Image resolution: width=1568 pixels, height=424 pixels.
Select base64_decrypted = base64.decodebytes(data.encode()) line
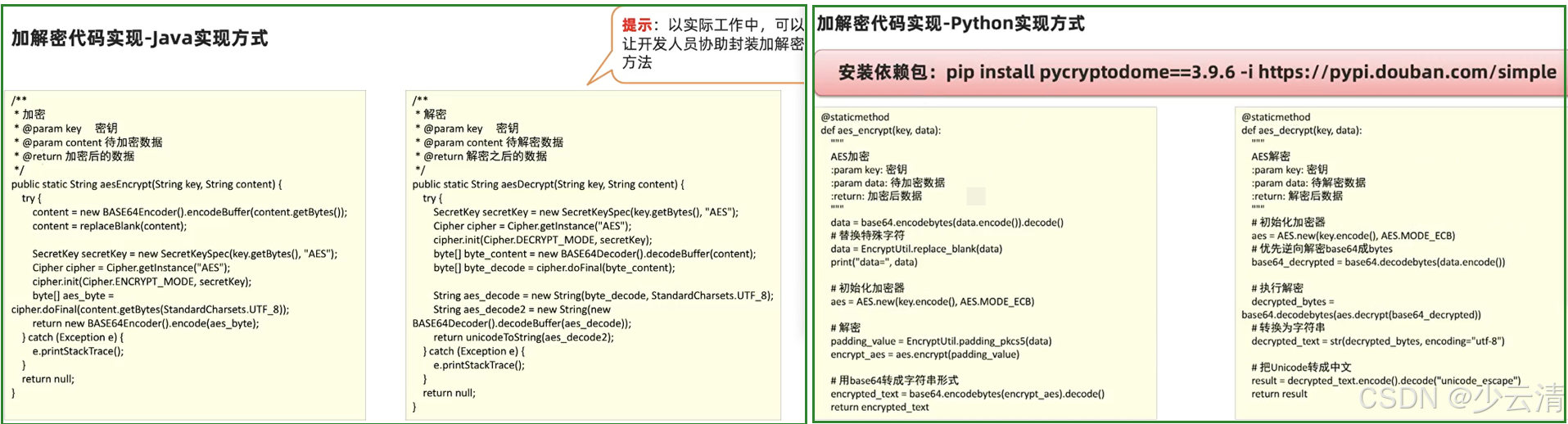(x=1378, y=262)
